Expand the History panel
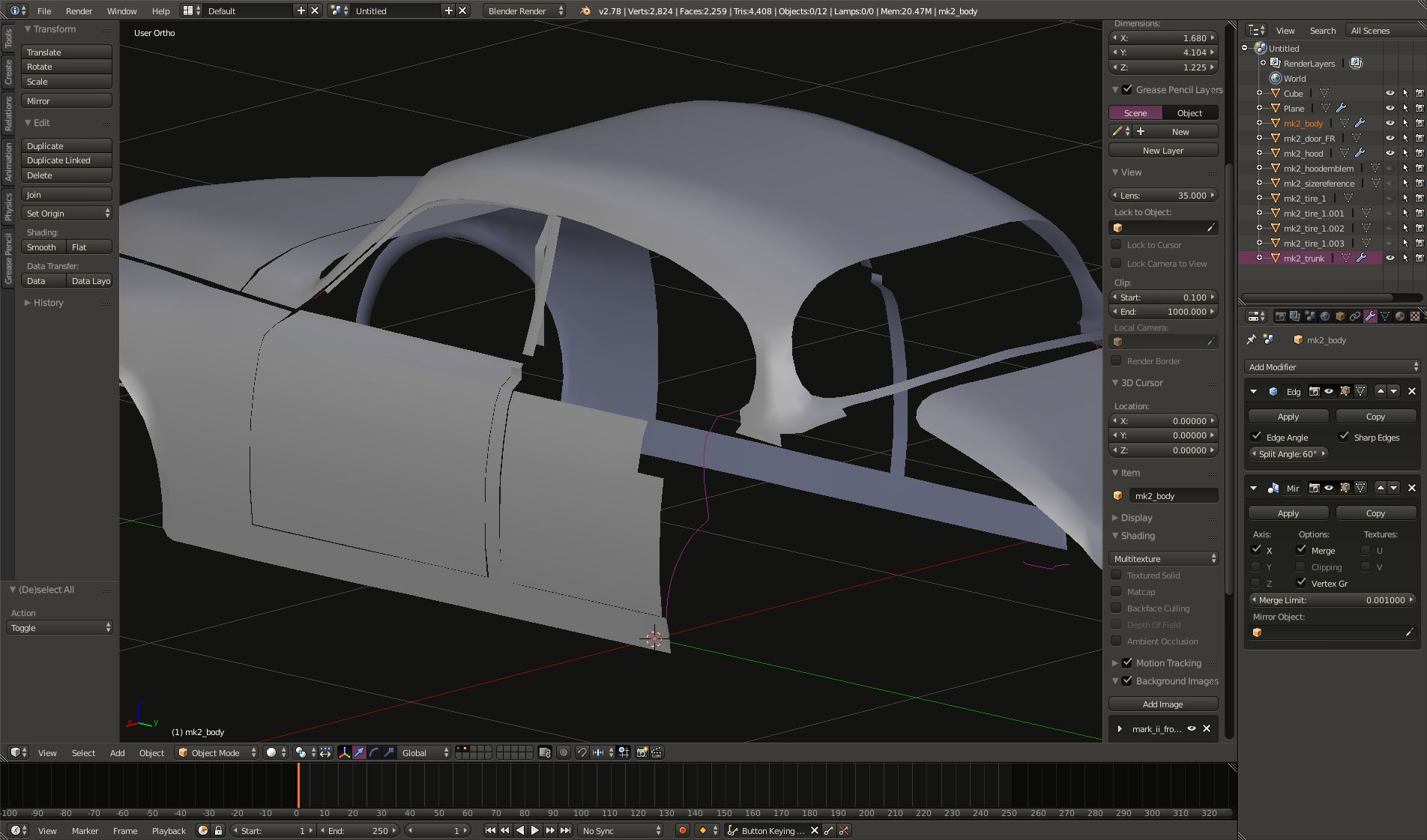1427x840 pixels. (48, 303)
